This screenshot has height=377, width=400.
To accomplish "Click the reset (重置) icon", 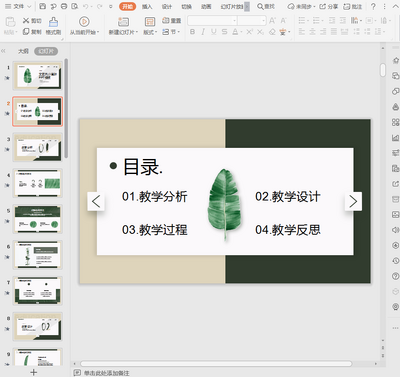I will (x=166, y=21).
